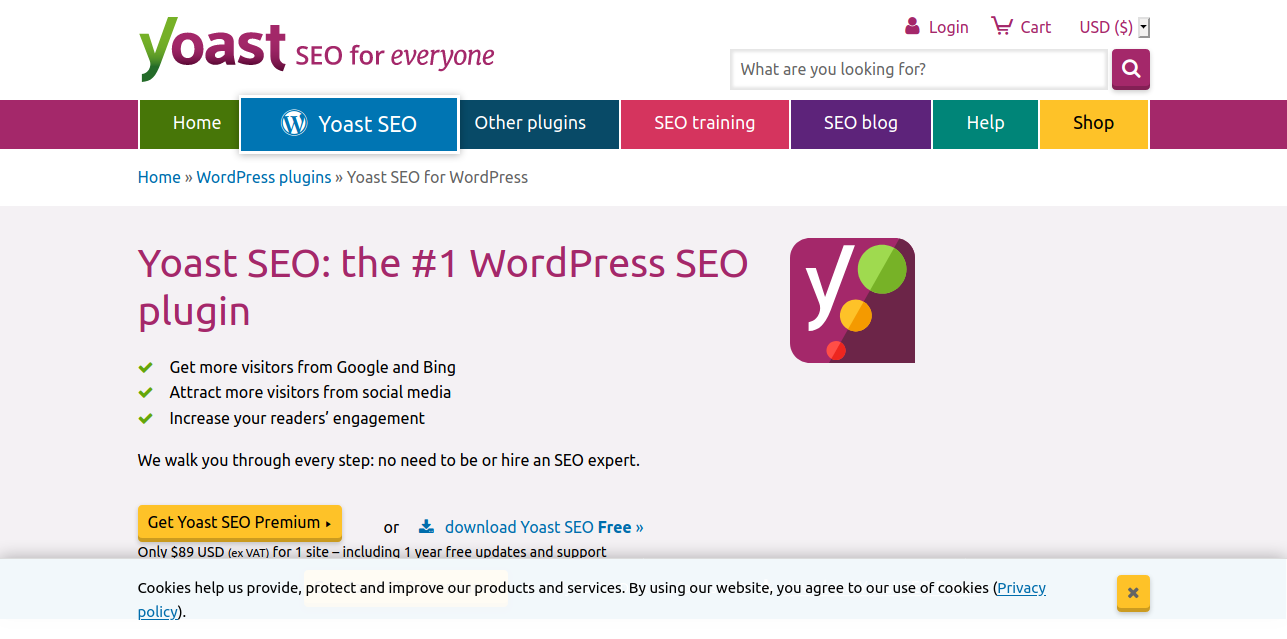Click the Login person icon
The image size is (1287, 639).
912,26
